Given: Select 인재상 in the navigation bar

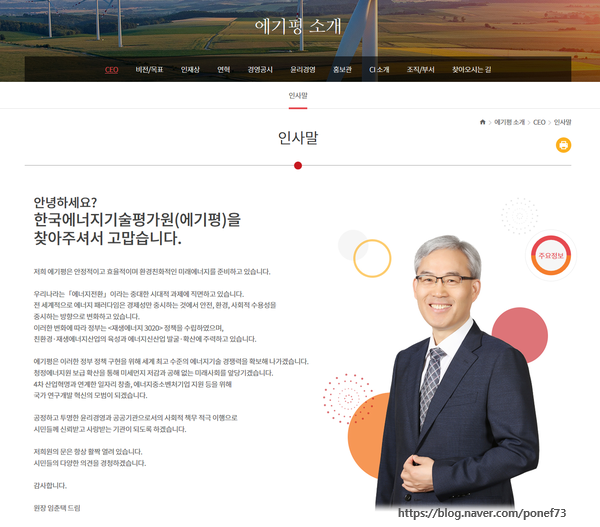Looking at the screenshot, I should 190,70.
